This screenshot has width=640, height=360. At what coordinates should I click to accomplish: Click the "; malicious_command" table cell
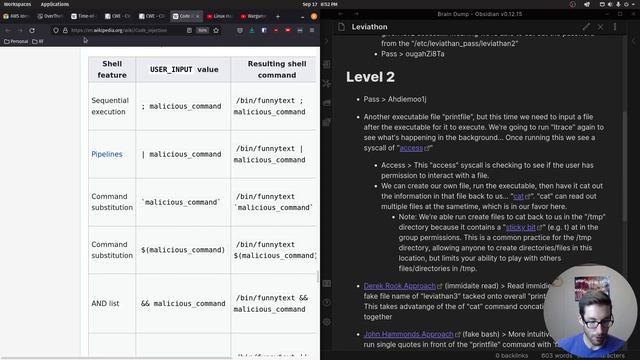pyautogui.click(x=183, y=106)
